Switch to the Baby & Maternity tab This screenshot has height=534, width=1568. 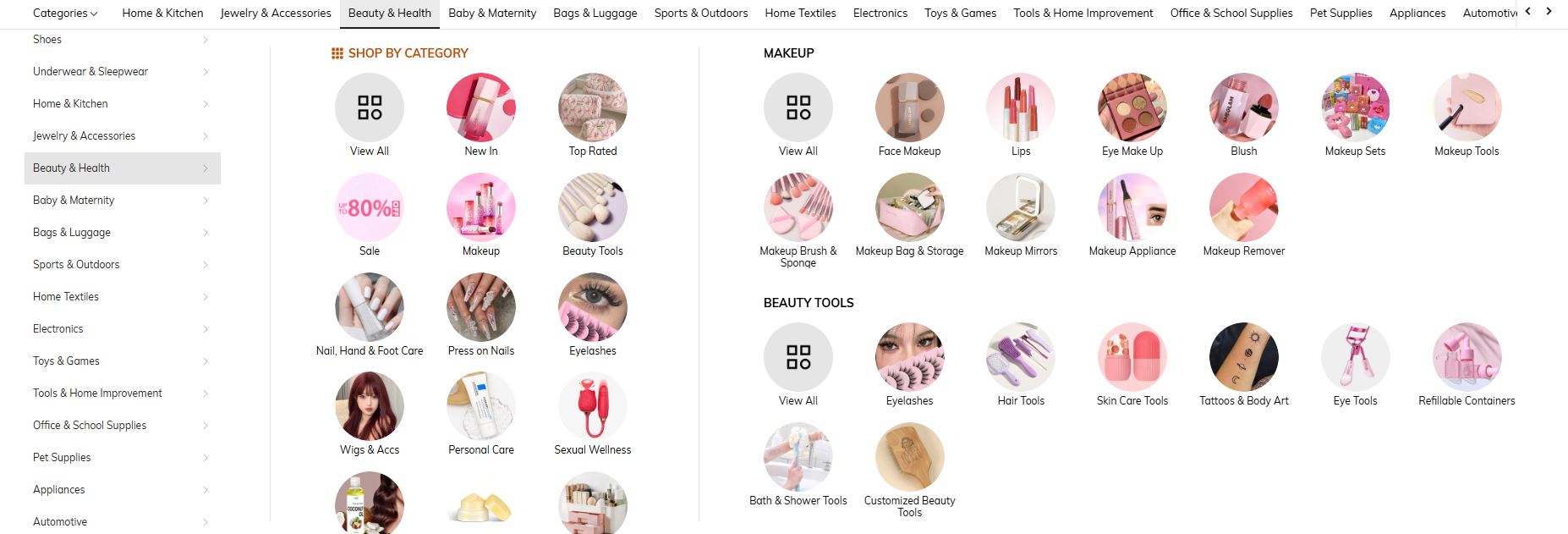pos(492,14)
